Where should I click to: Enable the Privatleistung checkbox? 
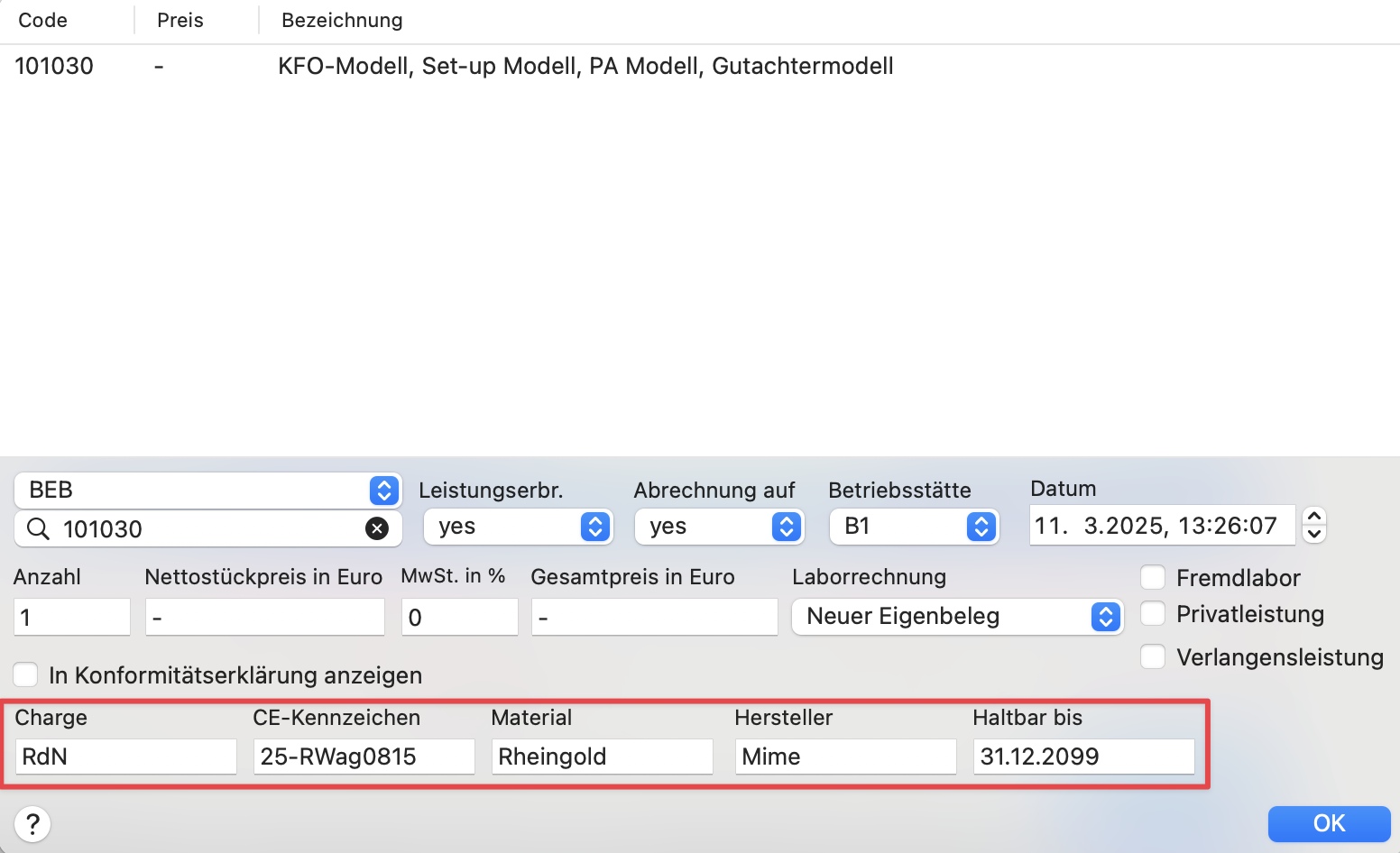[1153, 614]
